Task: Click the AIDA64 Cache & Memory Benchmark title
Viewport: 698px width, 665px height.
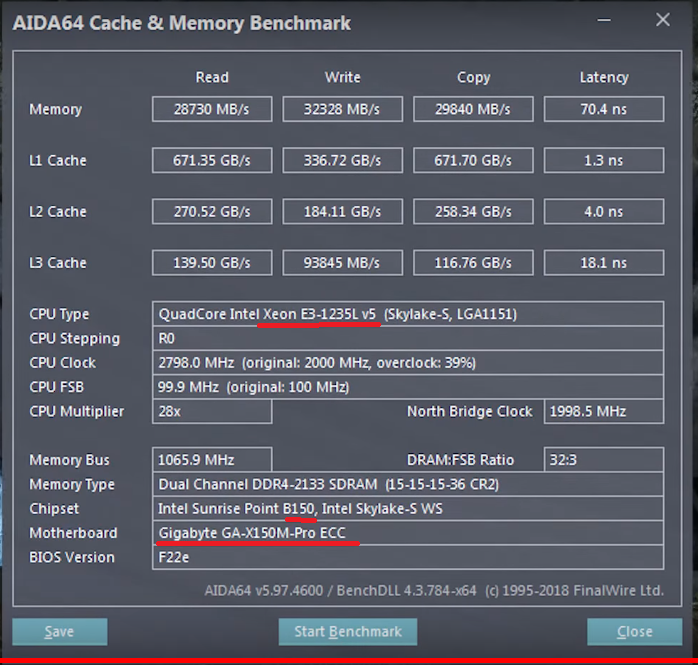Action: tap(182, 24)
